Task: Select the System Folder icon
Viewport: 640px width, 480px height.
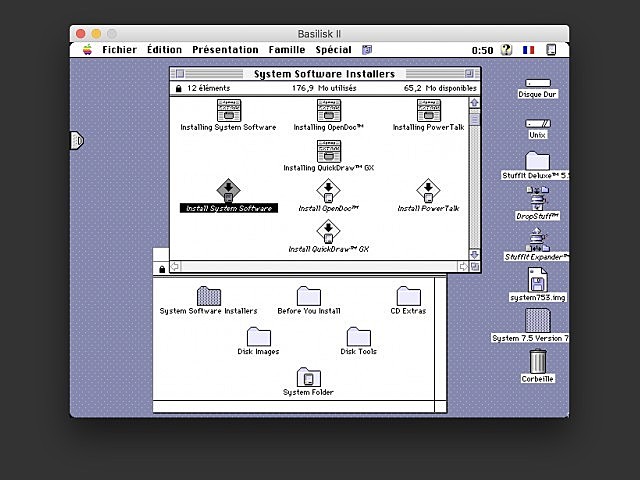Action: coord(309,377)
